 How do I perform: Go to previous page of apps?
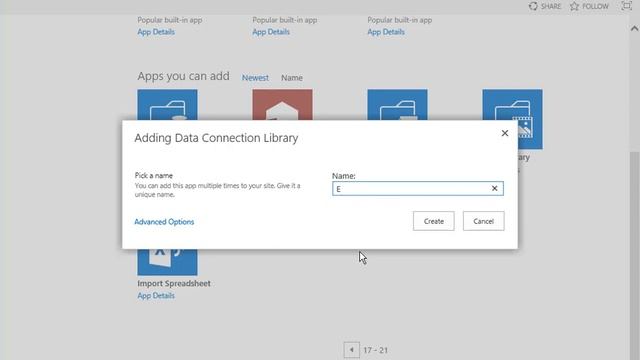point(351,350)
